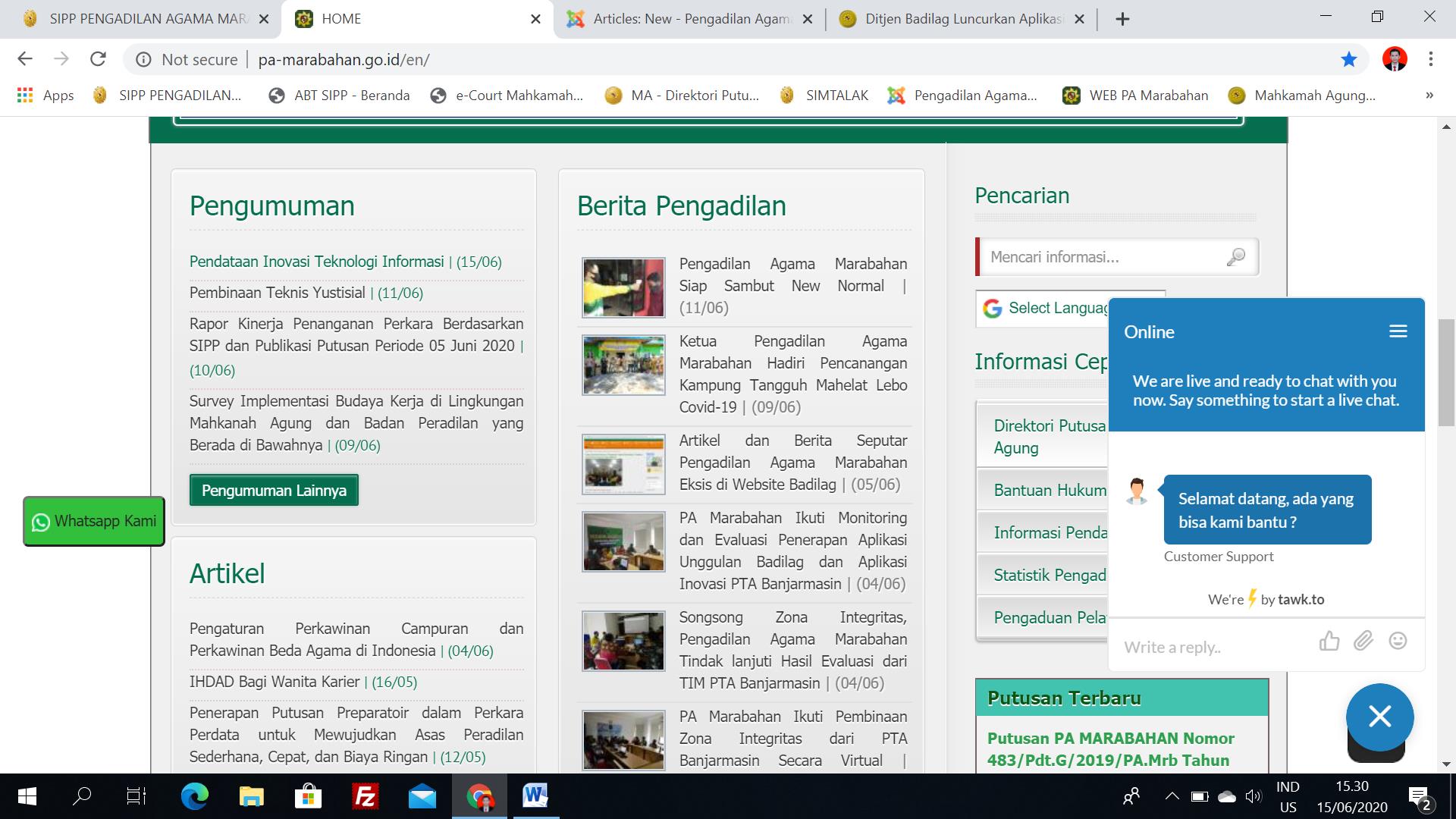Open the tawk.to hamburger menu
The height and width of the screenshot is (819, 1456).
tap(1398, 331)
